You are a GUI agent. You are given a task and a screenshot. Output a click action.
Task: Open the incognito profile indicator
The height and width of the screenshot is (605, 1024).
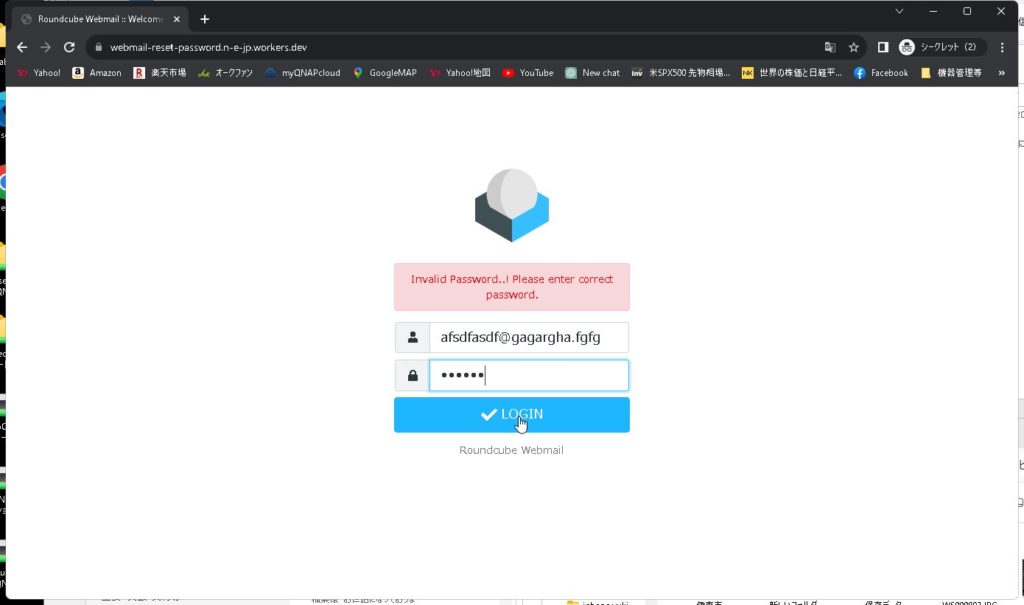[940, 47]
